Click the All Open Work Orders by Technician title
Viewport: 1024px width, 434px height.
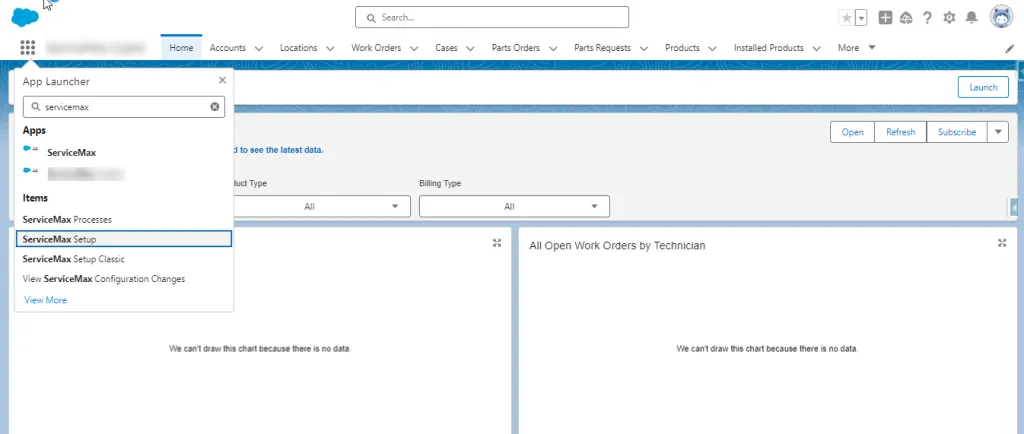[x=617, y=245]
